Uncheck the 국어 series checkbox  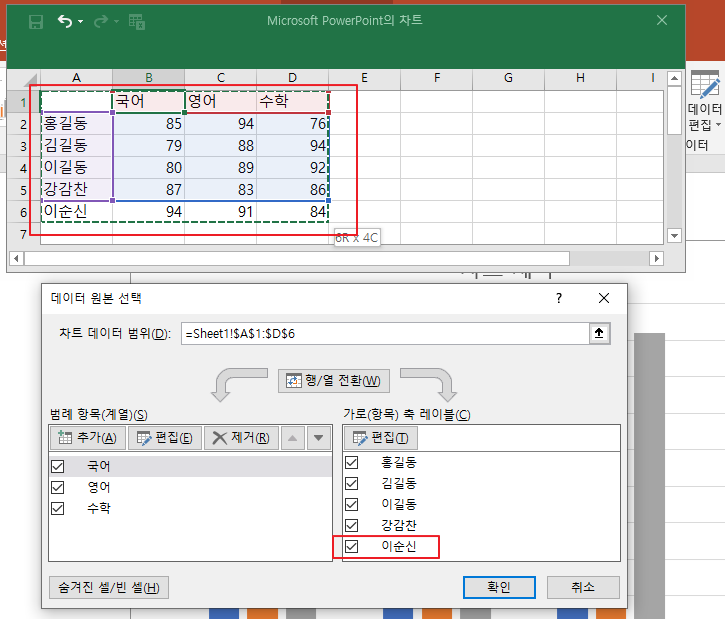[x=58, y=466]
